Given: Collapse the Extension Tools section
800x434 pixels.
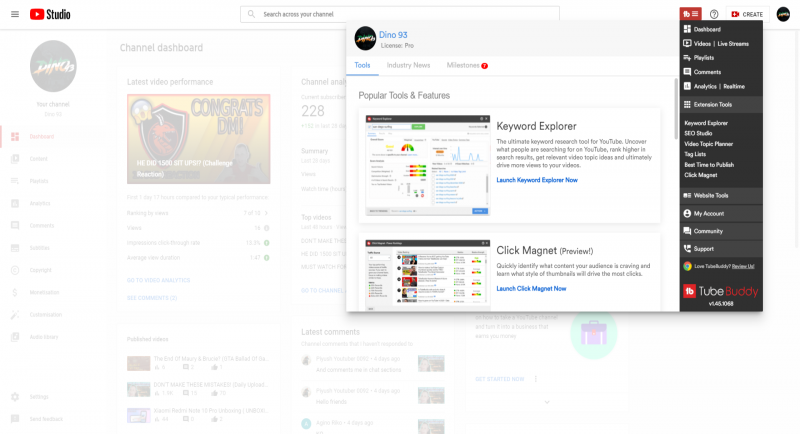Looking at the screenshot, I should [712, 104].
